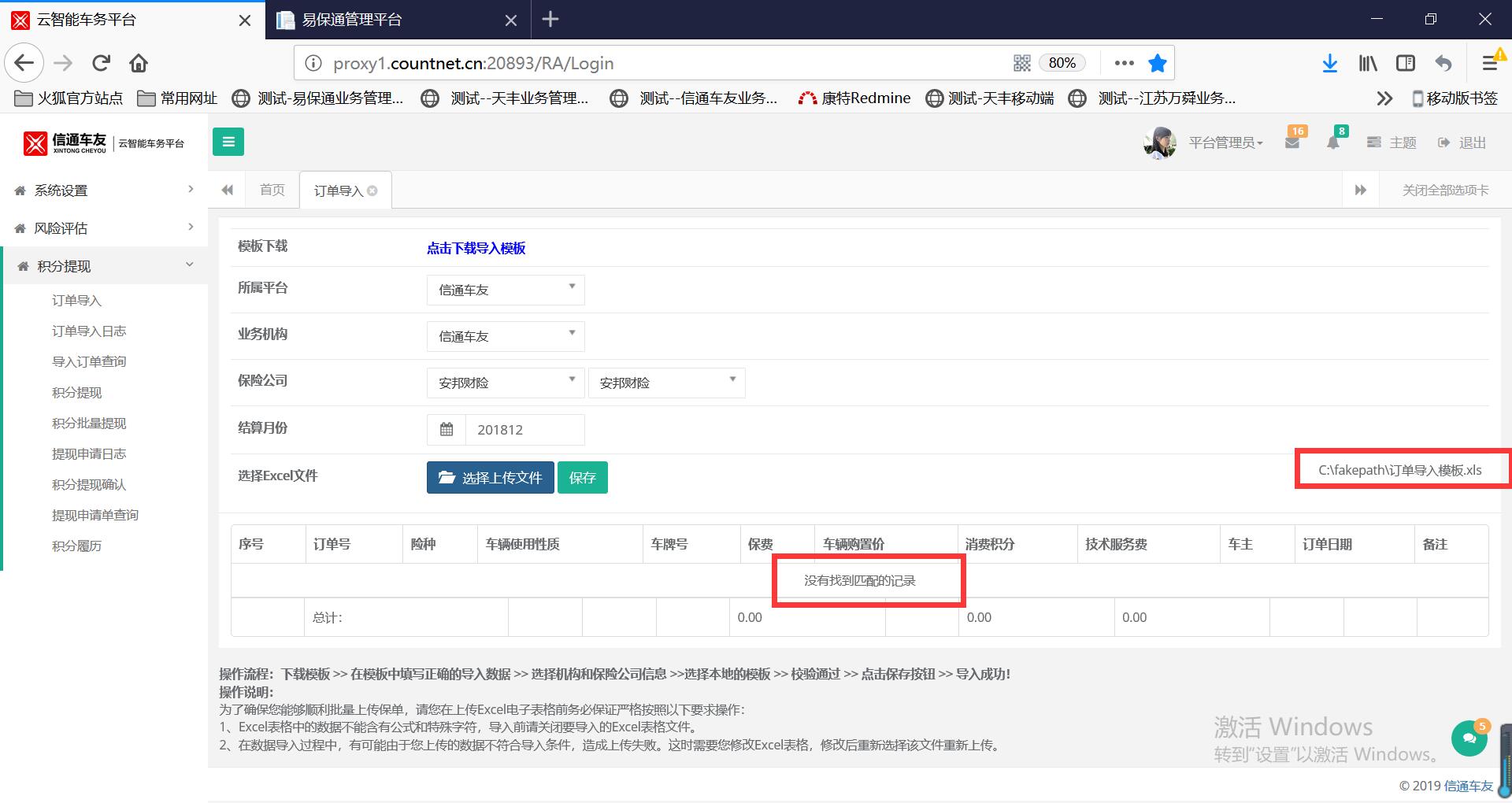Open the first 保险公司 dropdown

tap(506, 383)
